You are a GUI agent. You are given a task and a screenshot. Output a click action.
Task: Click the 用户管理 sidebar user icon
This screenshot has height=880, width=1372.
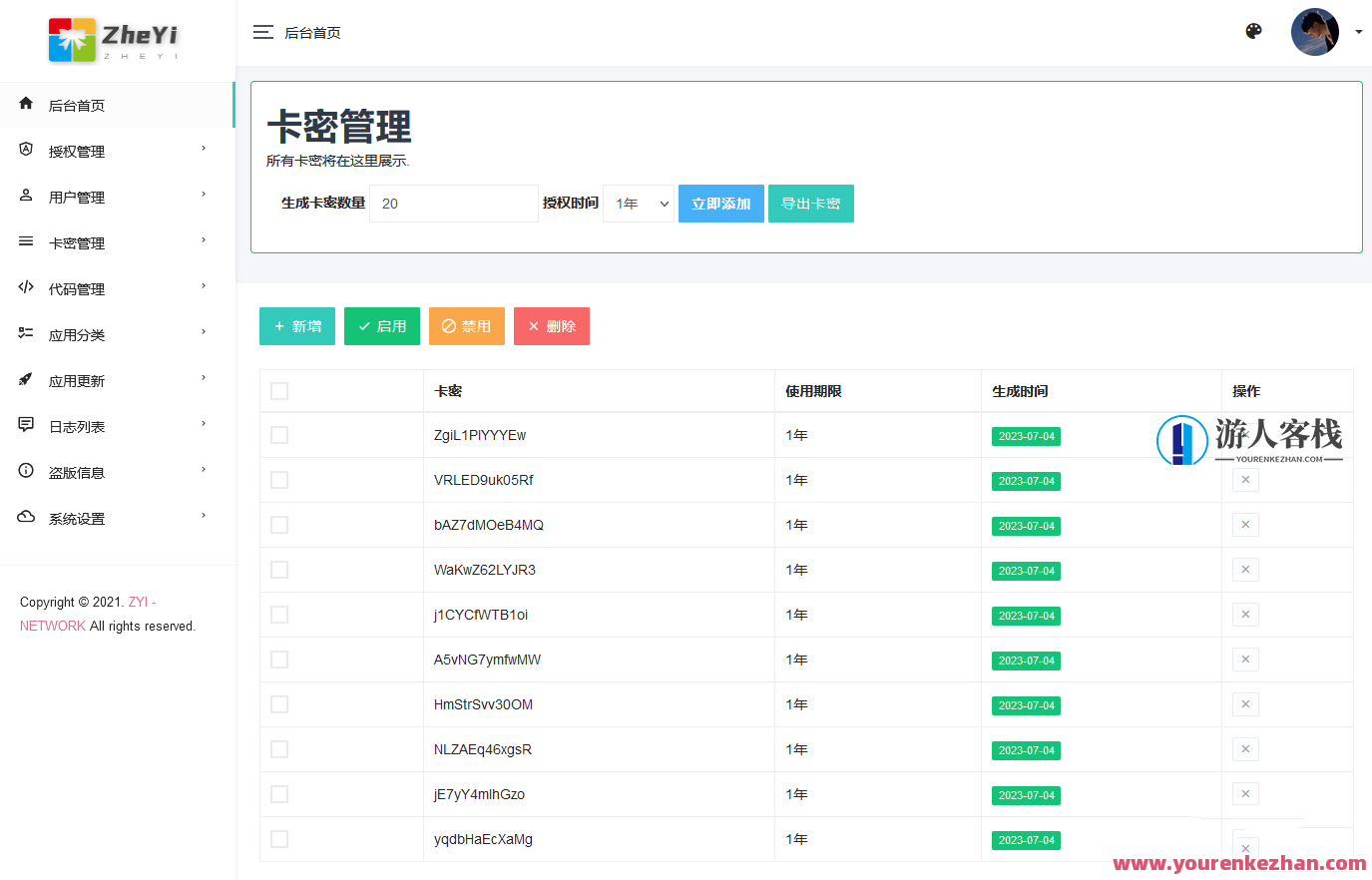click(x=25, y=196)
